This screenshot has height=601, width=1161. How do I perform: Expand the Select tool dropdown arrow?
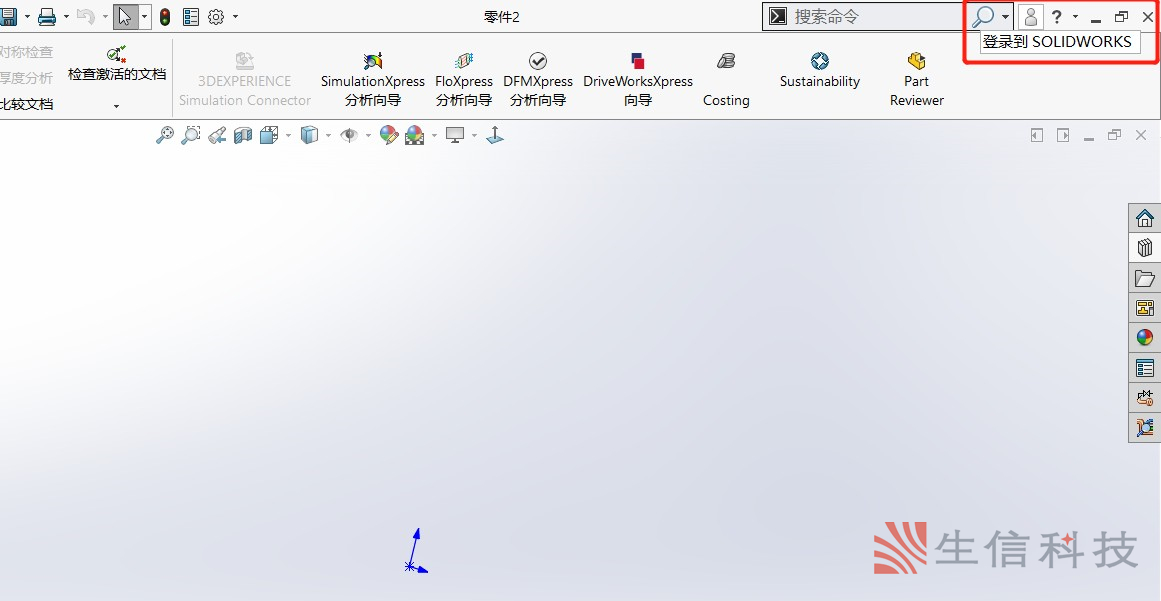click(144, 16)
